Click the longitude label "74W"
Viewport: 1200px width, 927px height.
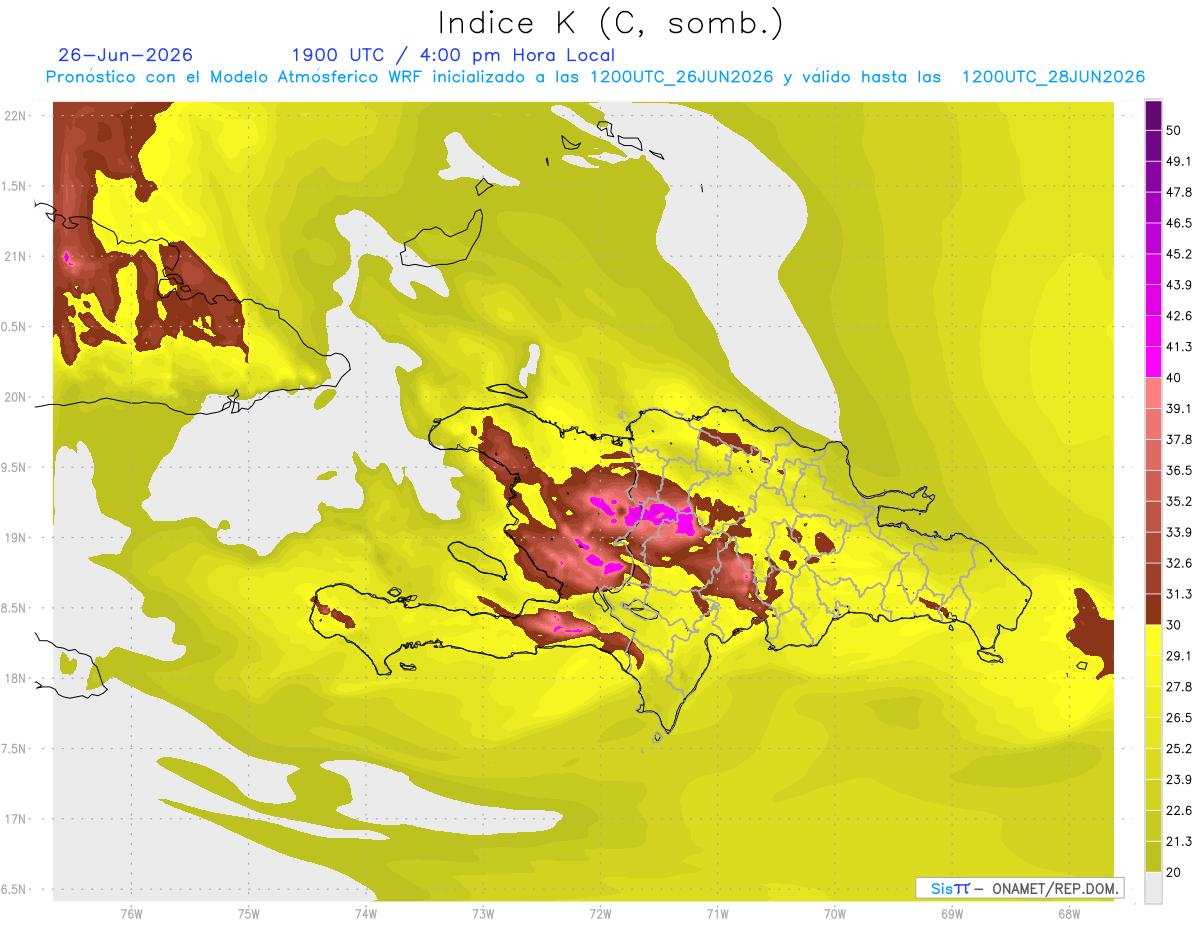365,913
